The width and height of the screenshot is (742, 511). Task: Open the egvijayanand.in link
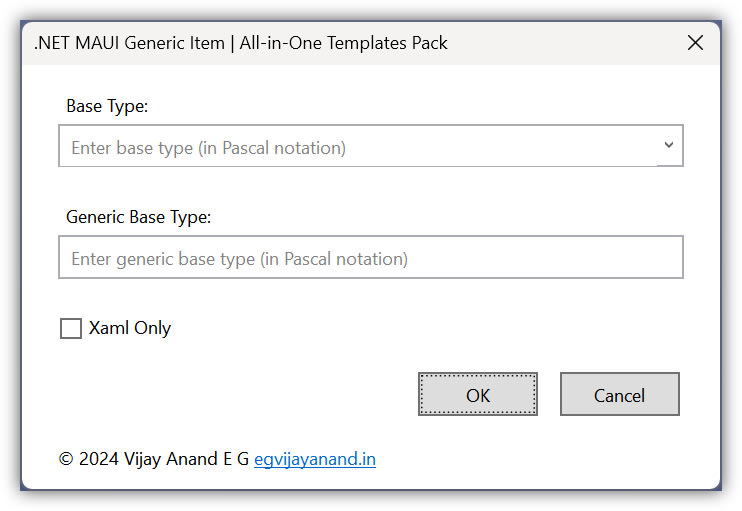point(315,459)
